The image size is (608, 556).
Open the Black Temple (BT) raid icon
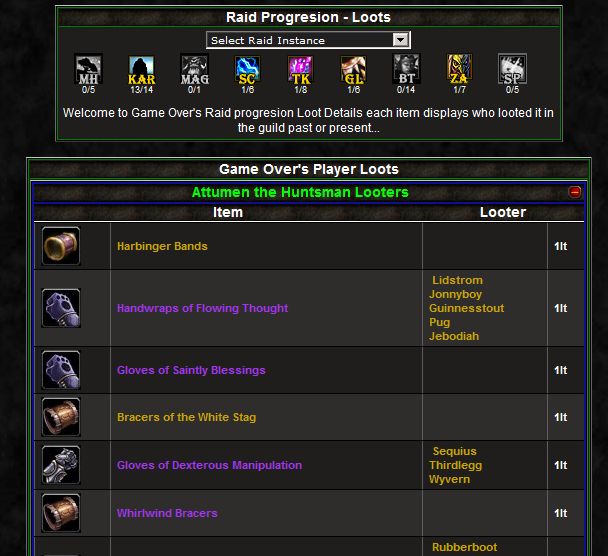[x=406, y=70]
